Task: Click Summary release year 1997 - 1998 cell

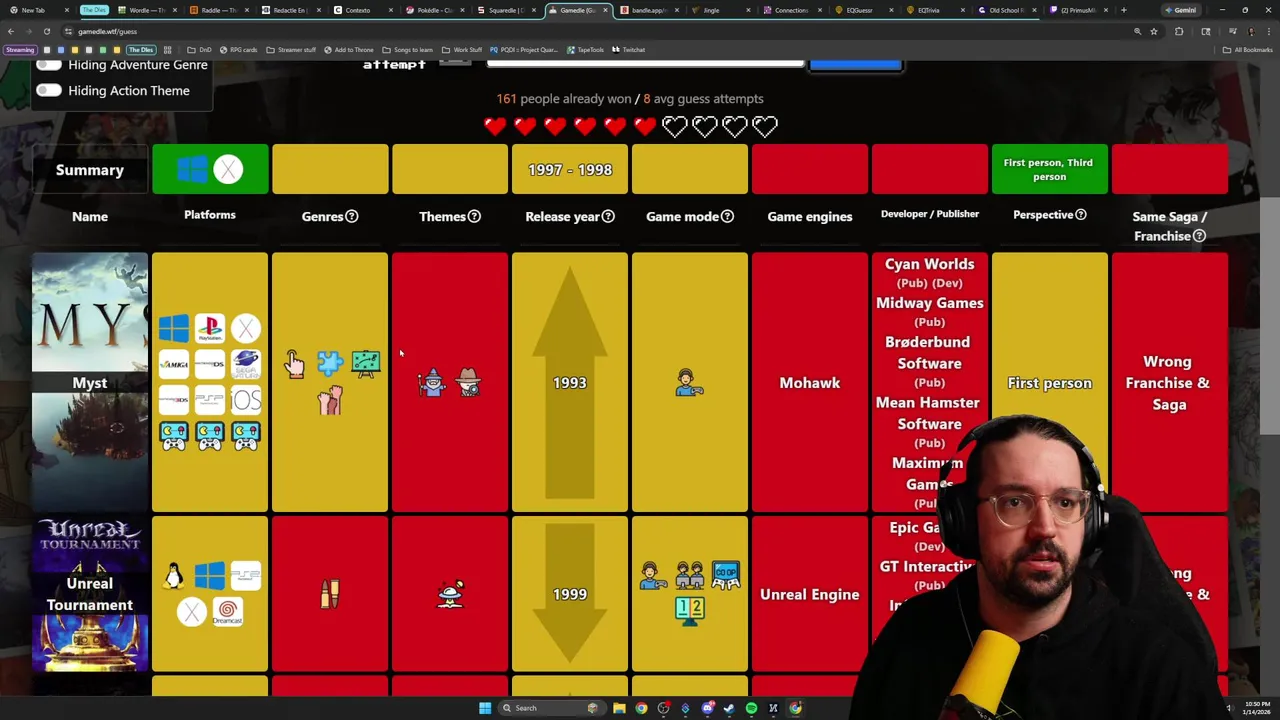Action: (x=570, y=169)
